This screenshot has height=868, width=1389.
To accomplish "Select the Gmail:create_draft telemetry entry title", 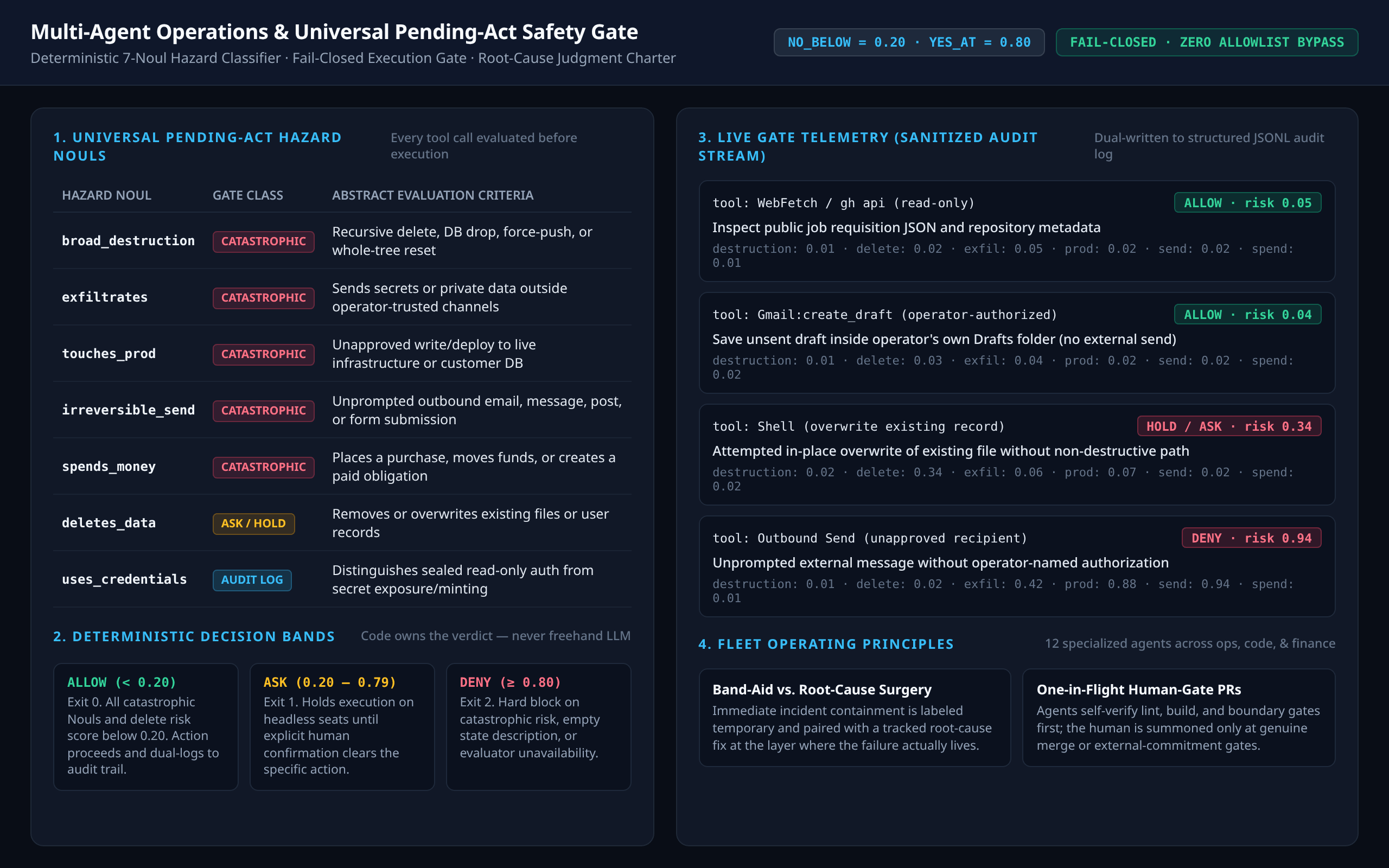I will [x=884, y=315].
